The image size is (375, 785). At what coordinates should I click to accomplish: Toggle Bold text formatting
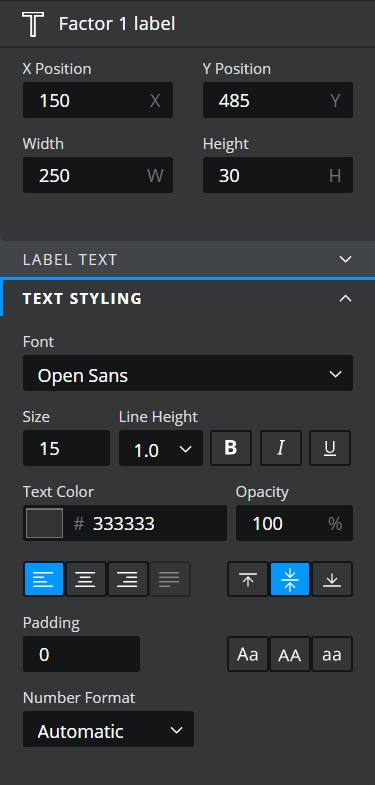coord(231,448)
